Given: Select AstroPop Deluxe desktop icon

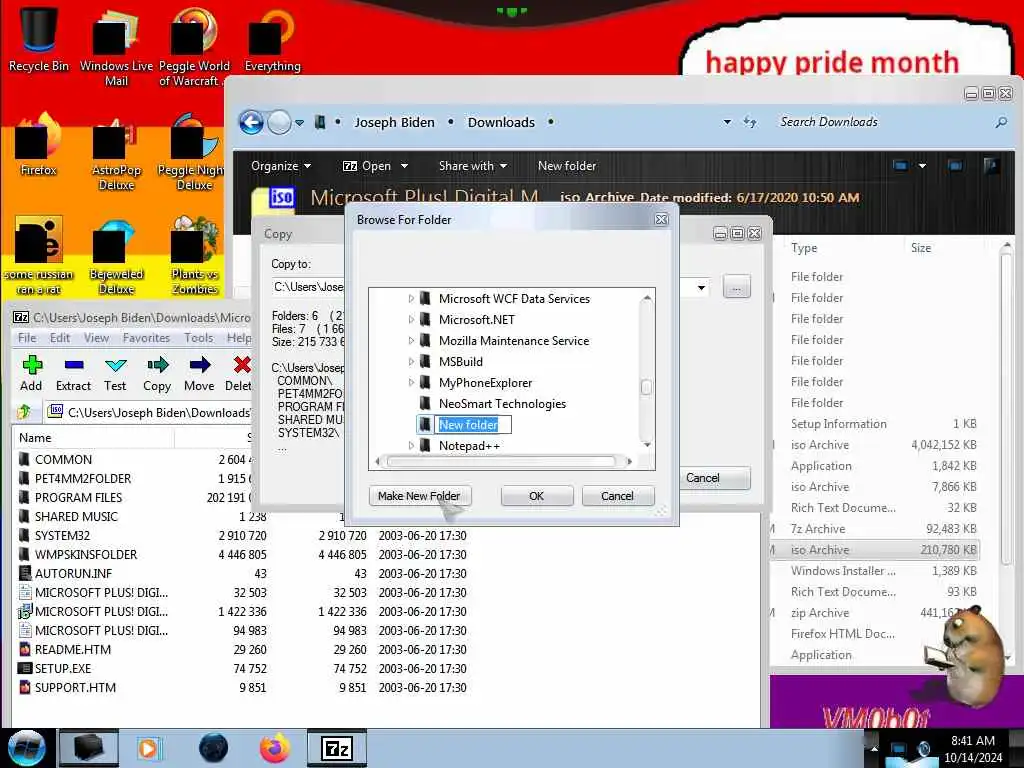Looking at the screenshot, I should 116,153.
